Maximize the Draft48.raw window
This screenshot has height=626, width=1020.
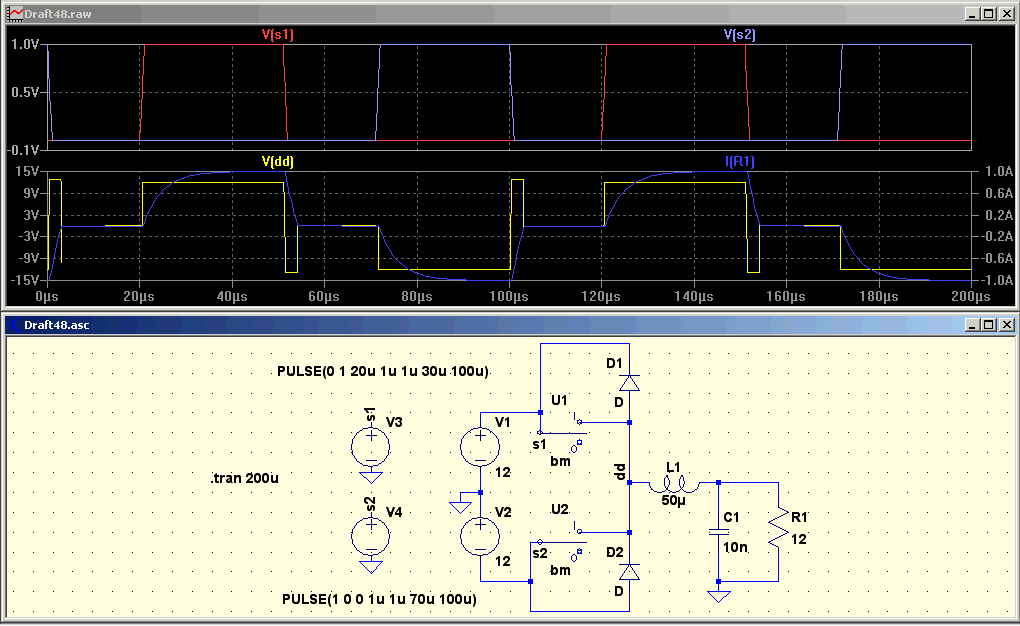click(x=989, y=14)
